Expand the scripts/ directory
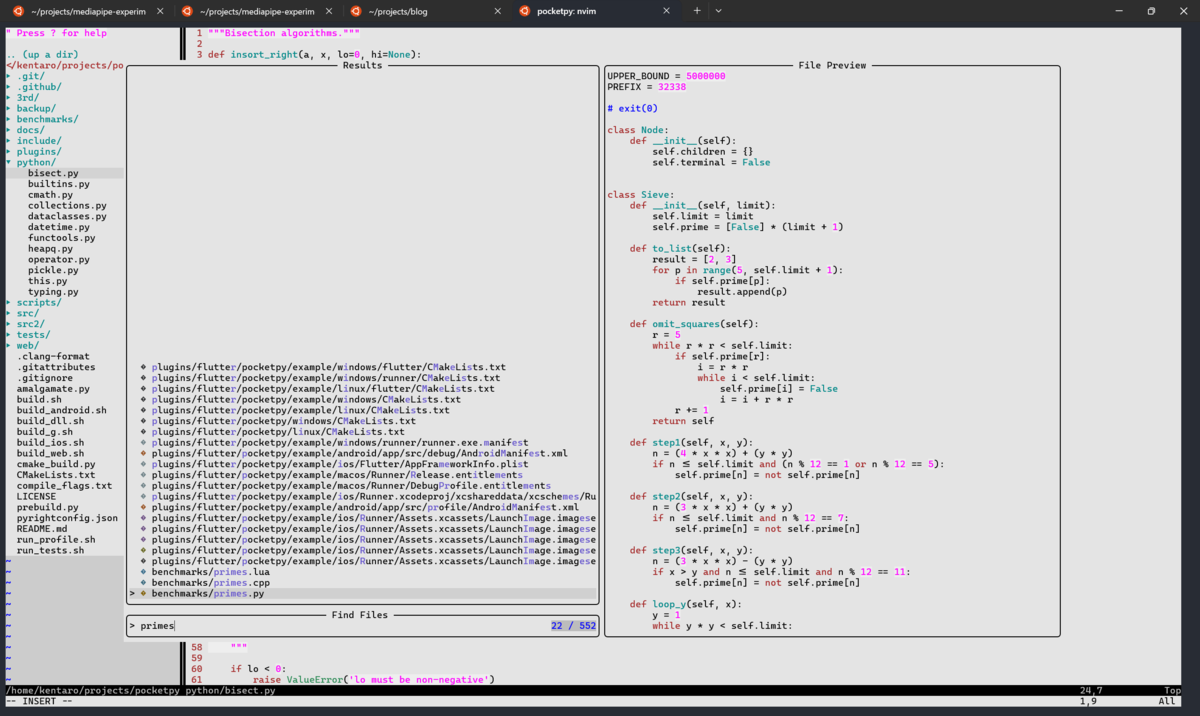The height and width of the screenshot is (716, 1200). coord(33,302)
